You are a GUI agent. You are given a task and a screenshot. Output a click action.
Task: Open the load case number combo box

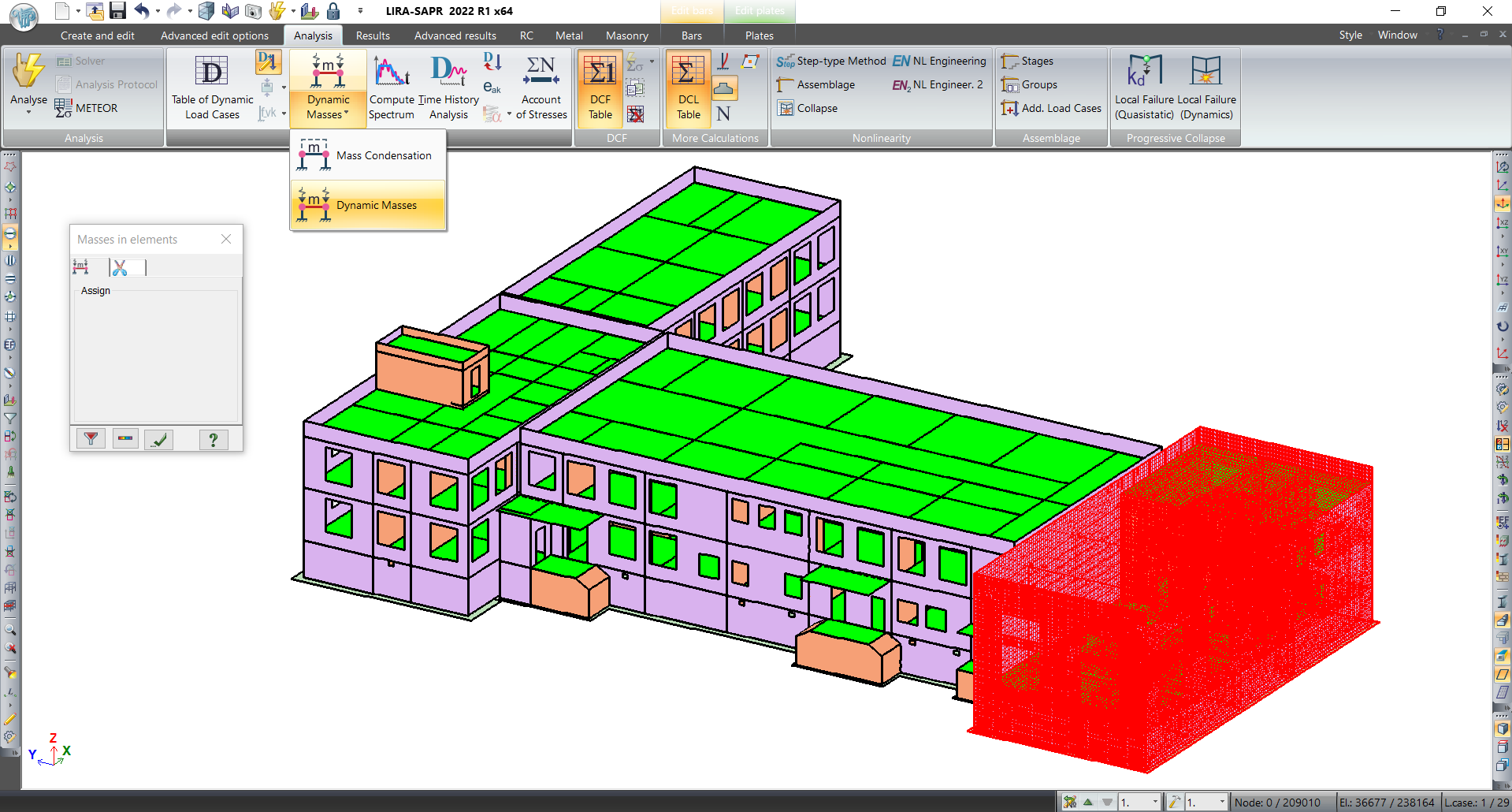tap(1139, 803)
